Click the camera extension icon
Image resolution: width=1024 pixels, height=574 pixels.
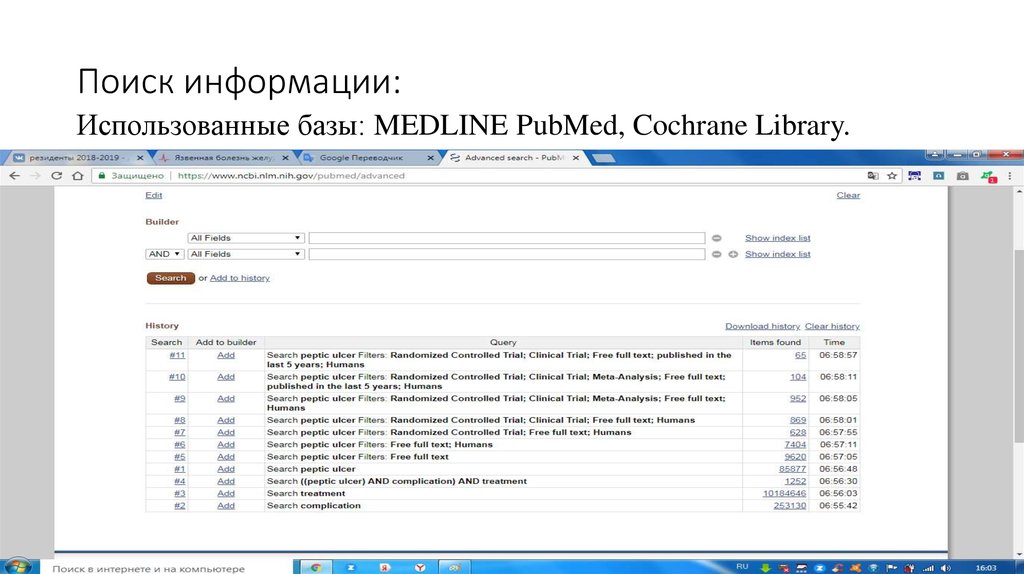[963, 176]
